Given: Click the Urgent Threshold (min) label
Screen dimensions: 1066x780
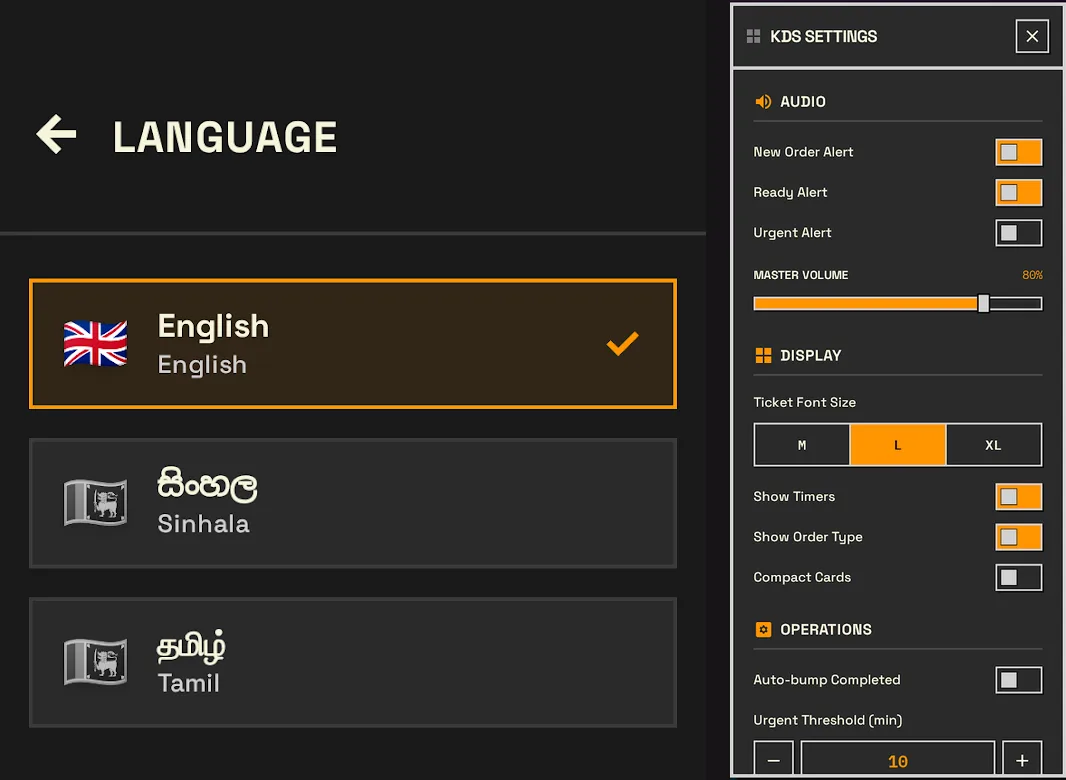Looking at the screenshot, I should pos(827,719).
